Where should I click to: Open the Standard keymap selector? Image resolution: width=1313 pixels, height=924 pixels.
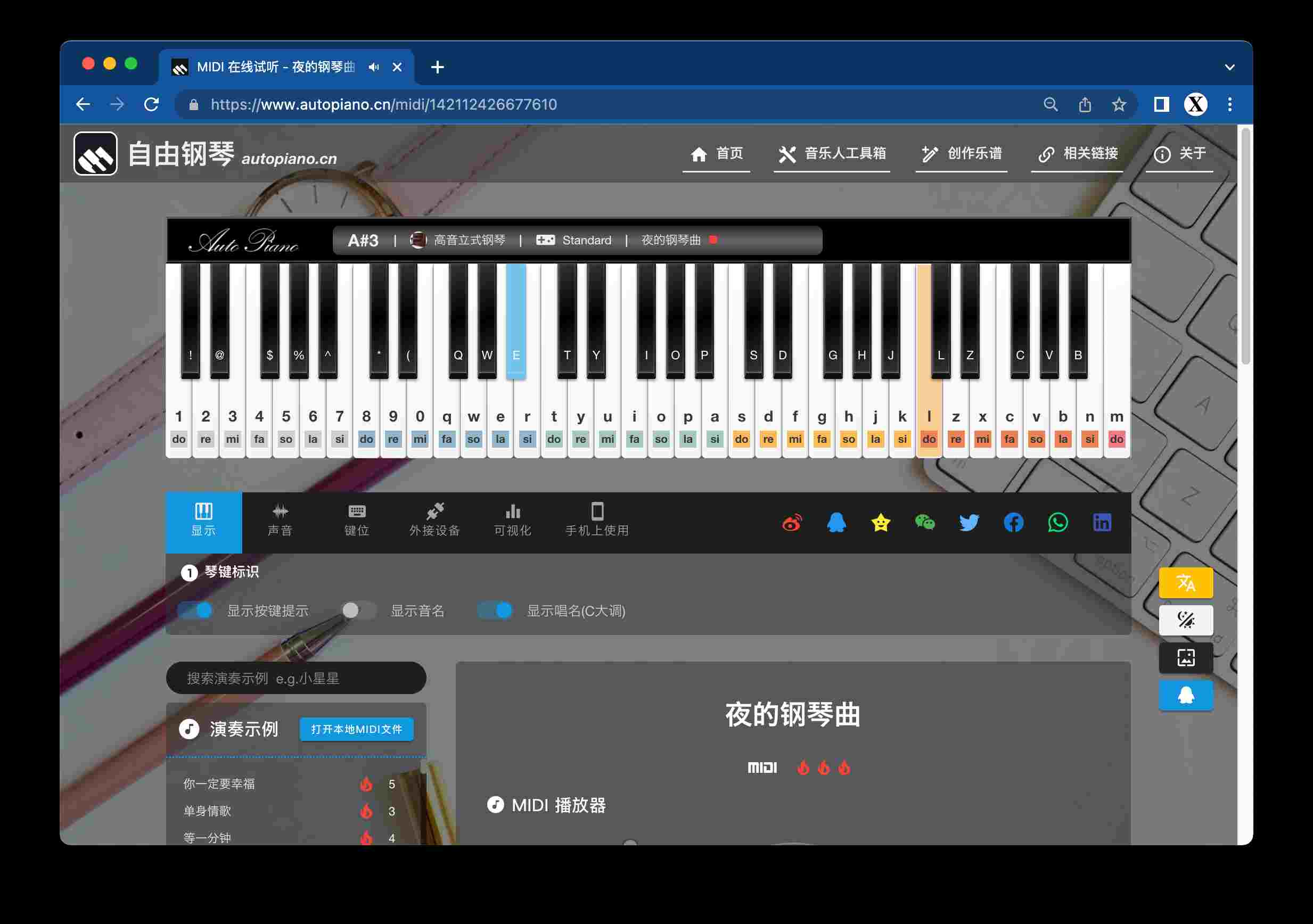[x=573, y=240]
